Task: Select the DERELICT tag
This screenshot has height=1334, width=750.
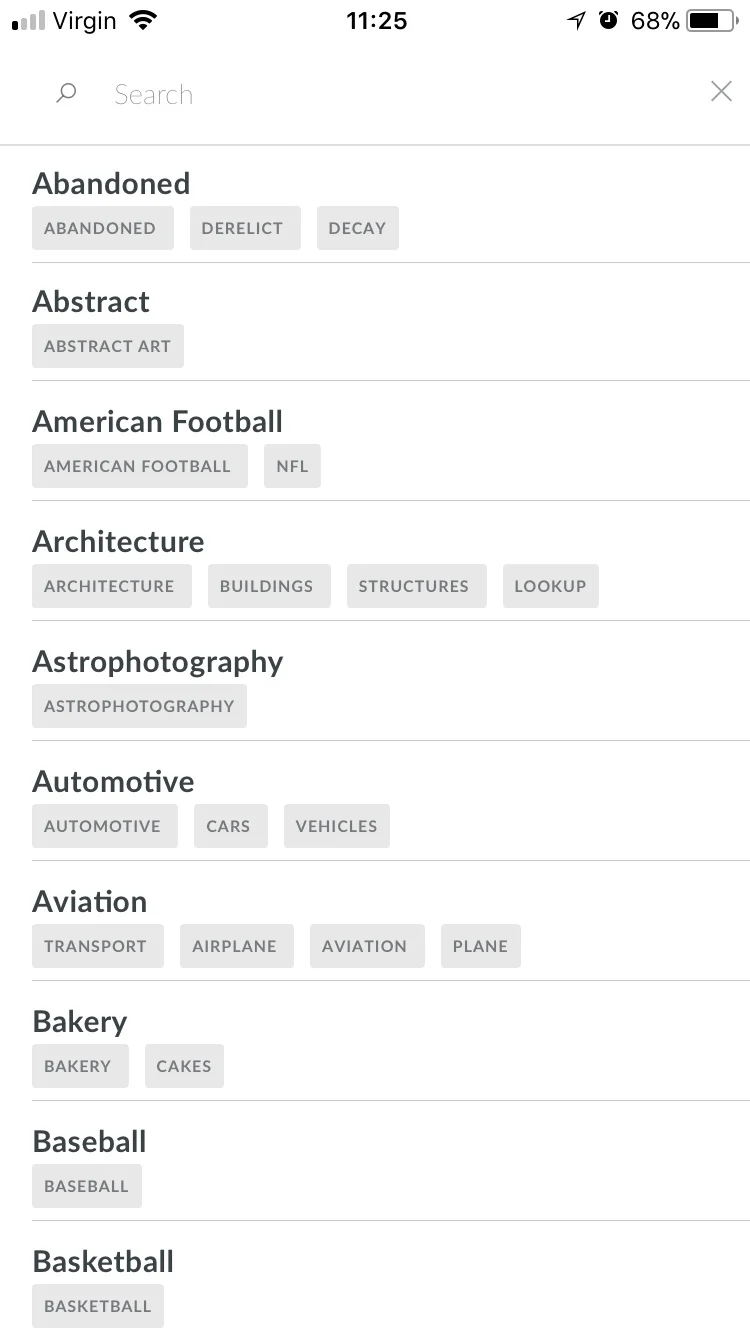Action: tap(242, 228)
